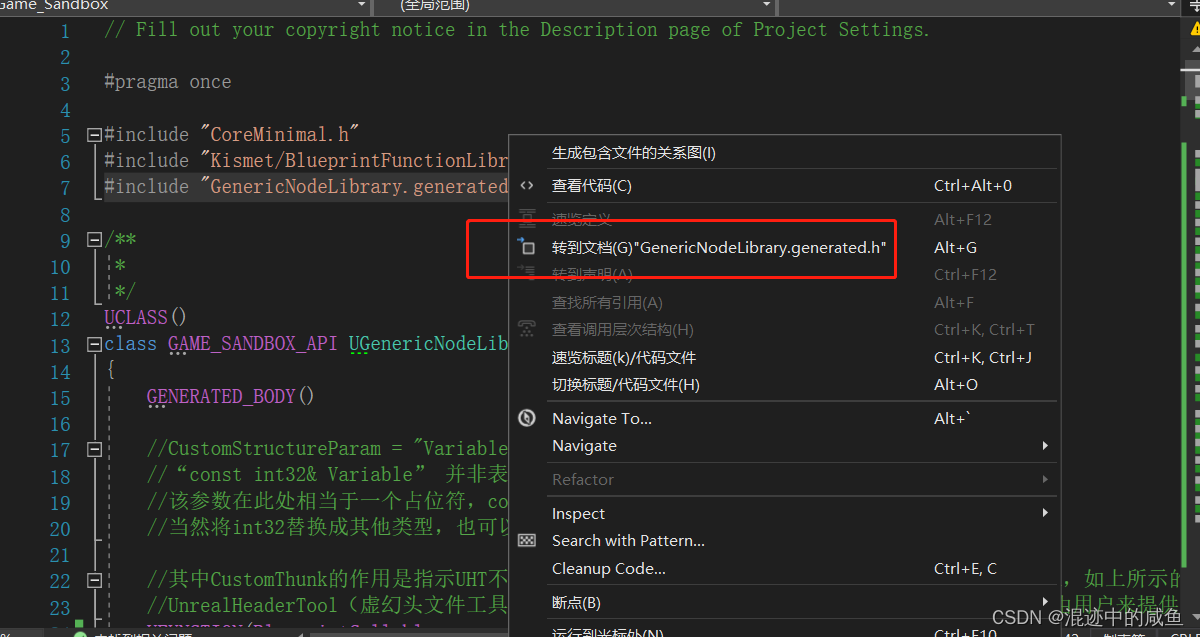The width and height of the screenshot is (1200, 637).
Task: Click the "CoreMinimal.h" include text
Action: pos(280,134)
